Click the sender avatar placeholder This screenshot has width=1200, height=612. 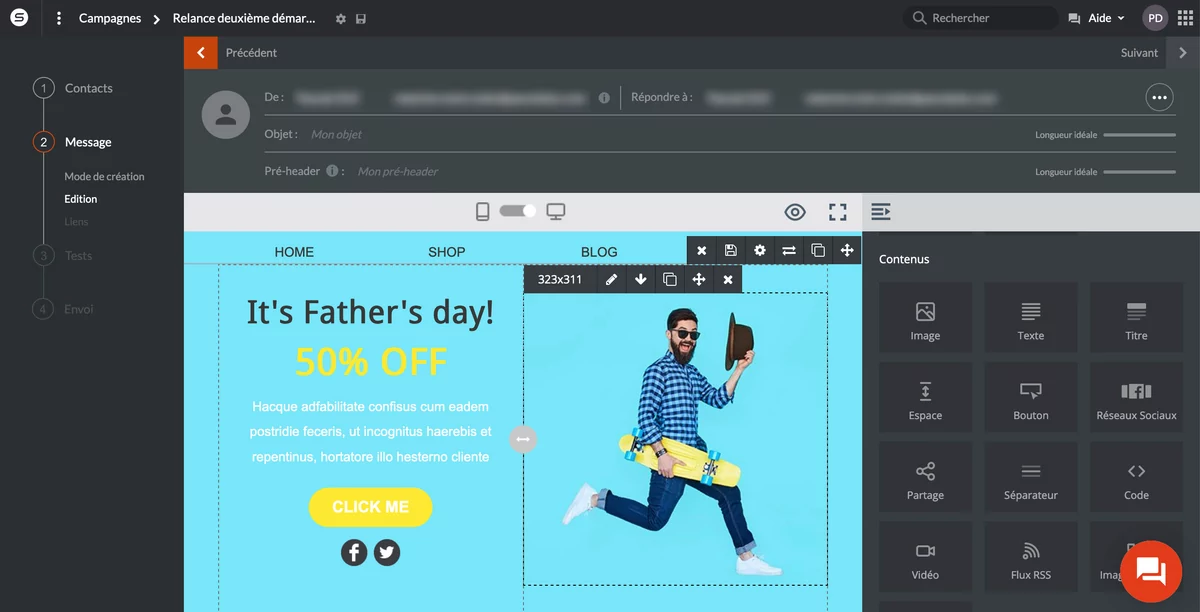226,114
